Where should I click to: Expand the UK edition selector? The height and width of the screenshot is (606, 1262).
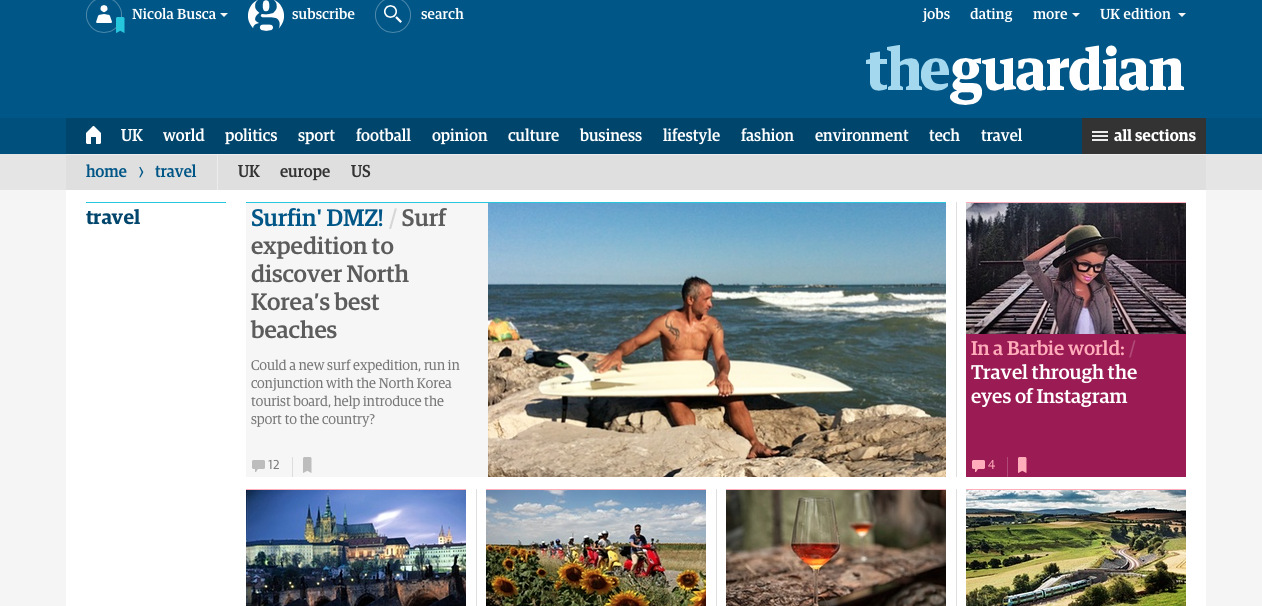[x=1142, y=14]
